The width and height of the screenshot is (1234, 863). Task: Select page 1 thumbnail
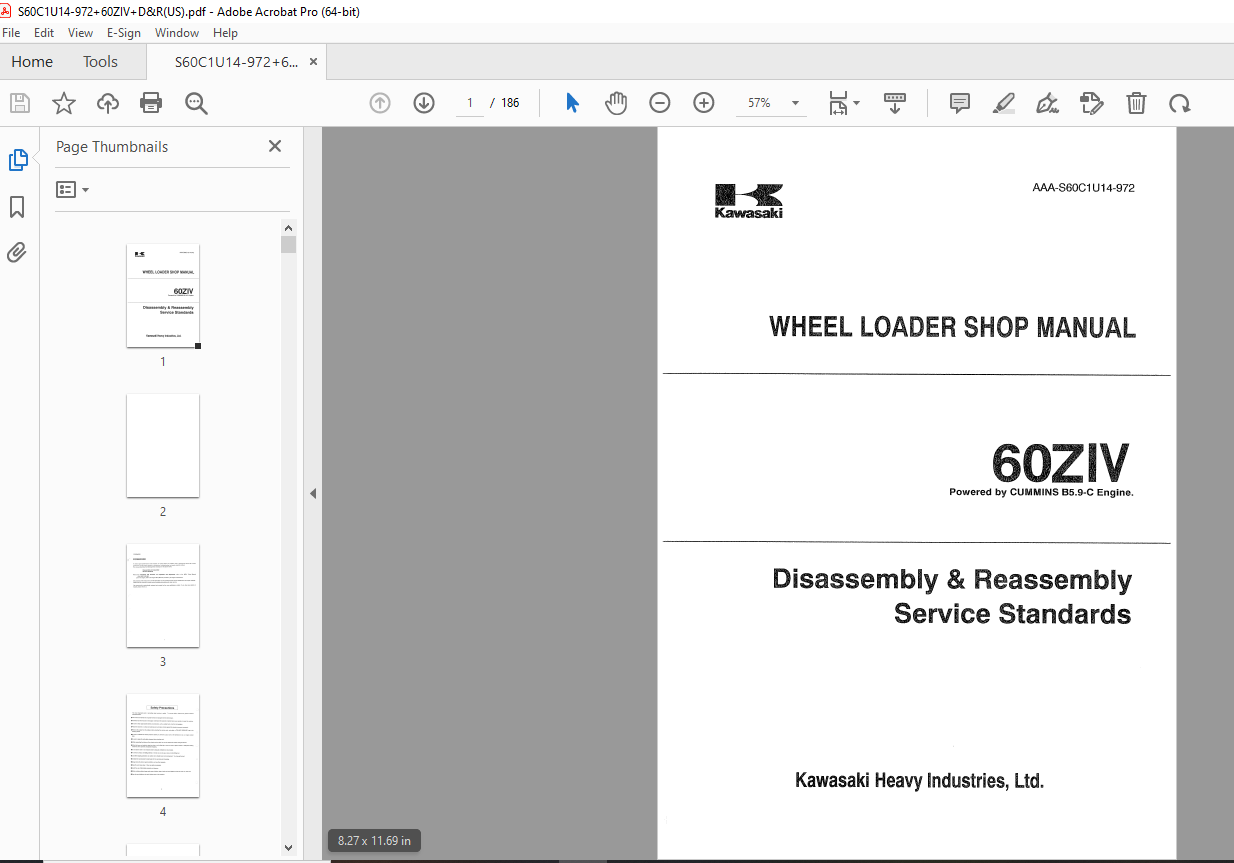(163, 296)
